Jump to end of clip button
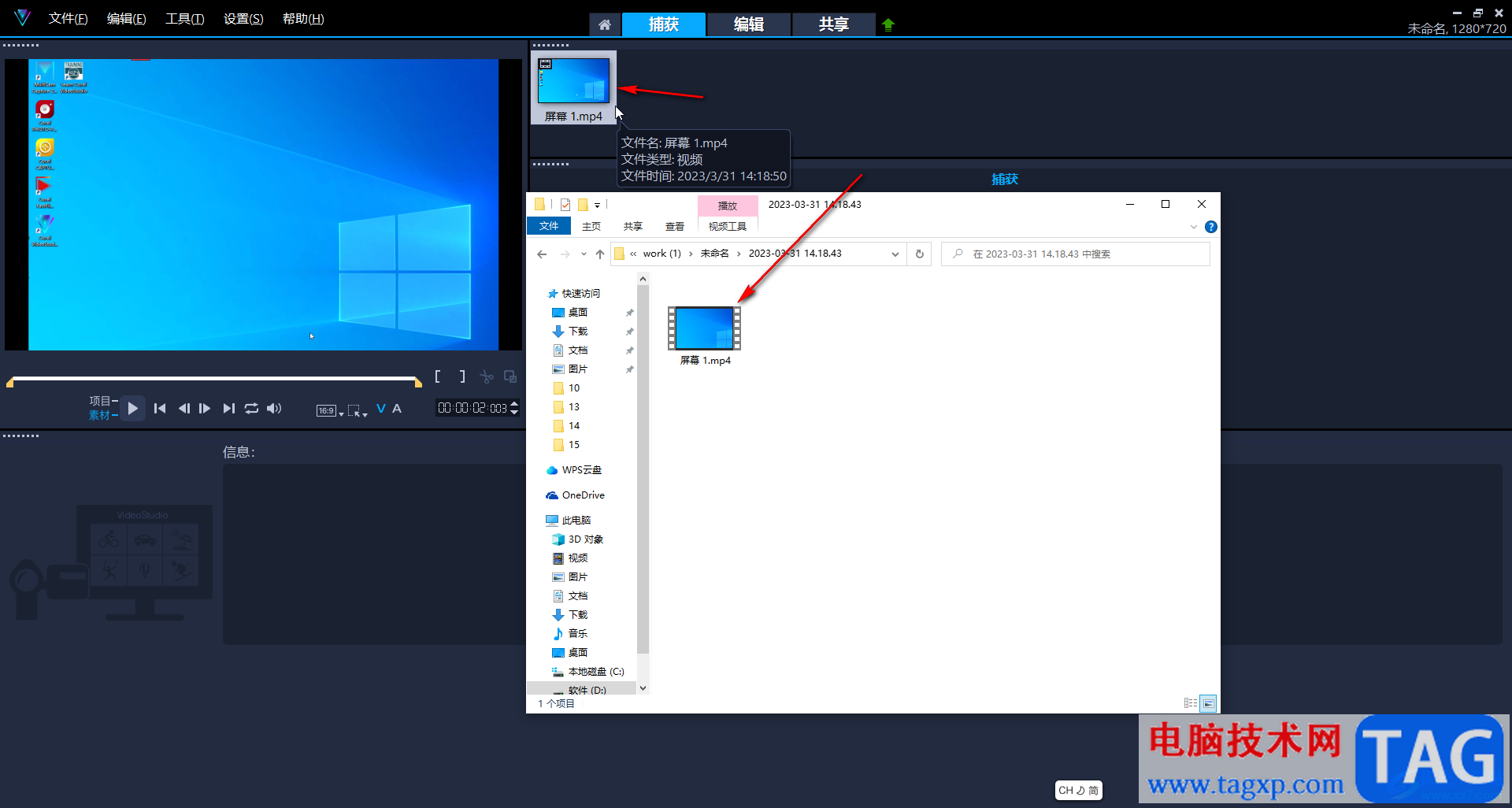Screen dimensions: 1512x808 tap(228, 408)
